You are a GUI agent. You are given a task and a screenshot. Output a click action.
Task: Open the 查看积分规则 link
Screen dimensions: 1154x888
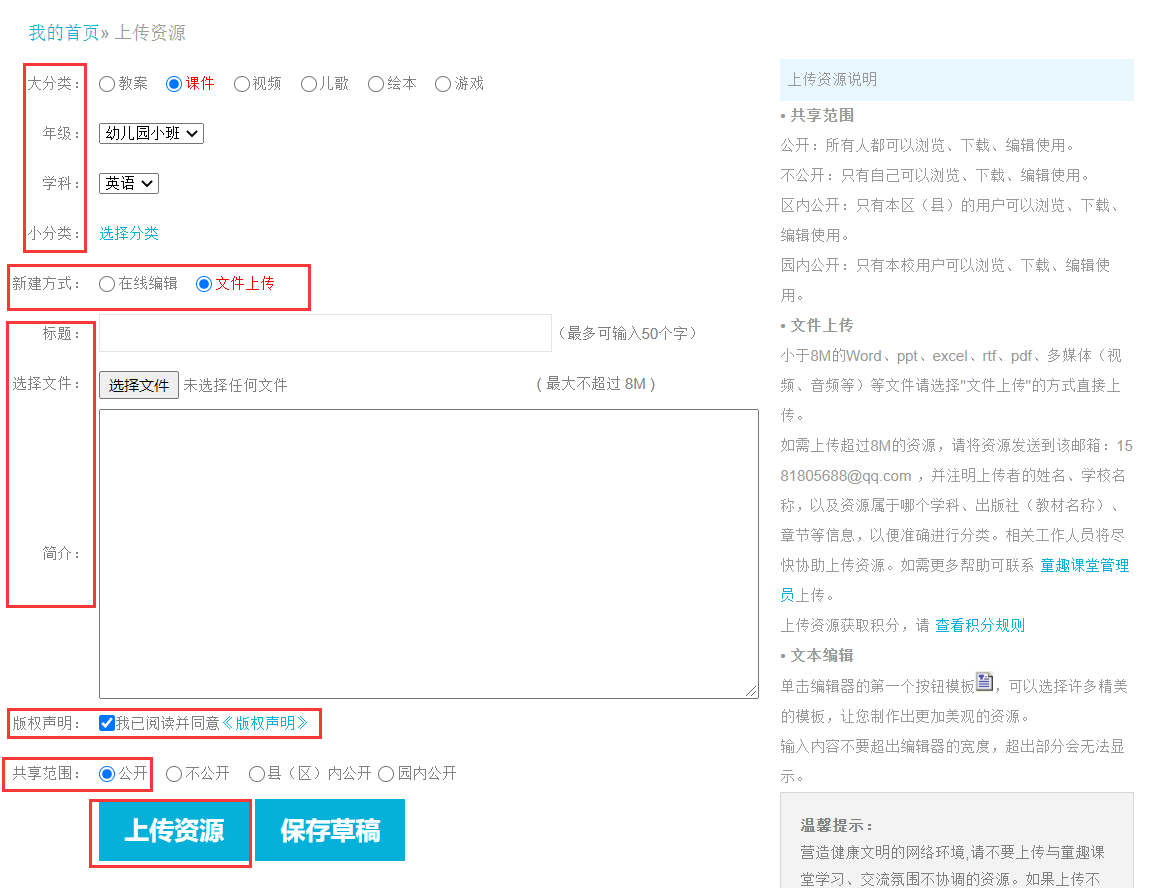coord(979,625)
